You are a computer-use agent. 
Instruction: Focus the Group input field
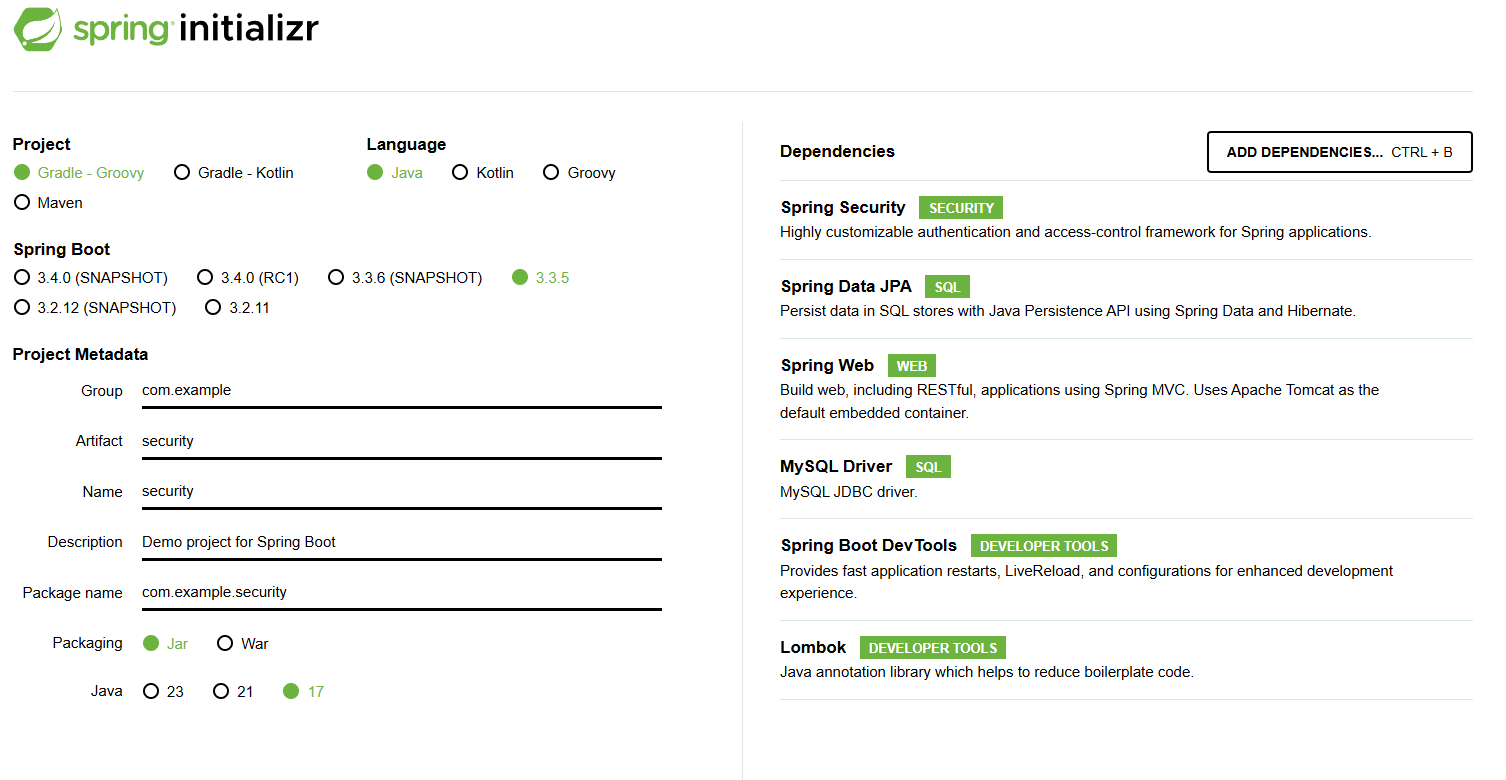point(402,391)
